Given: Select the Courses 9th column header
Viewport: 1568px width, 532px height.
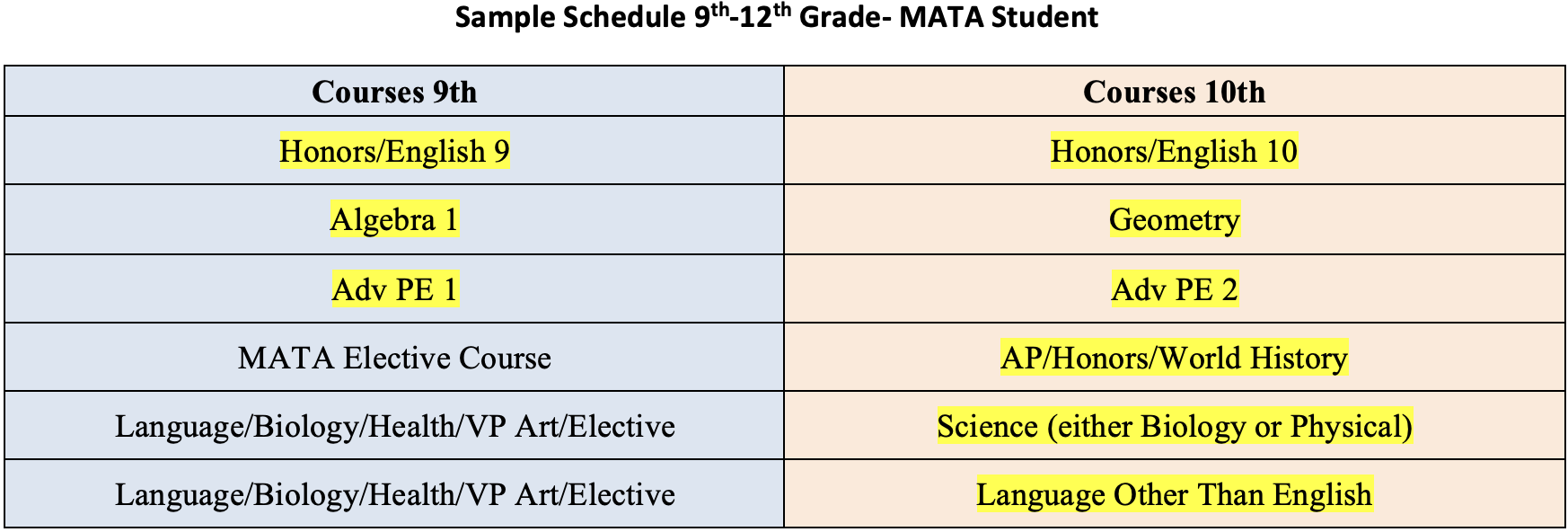Looking at the screenshot, I should coord(394,92).
